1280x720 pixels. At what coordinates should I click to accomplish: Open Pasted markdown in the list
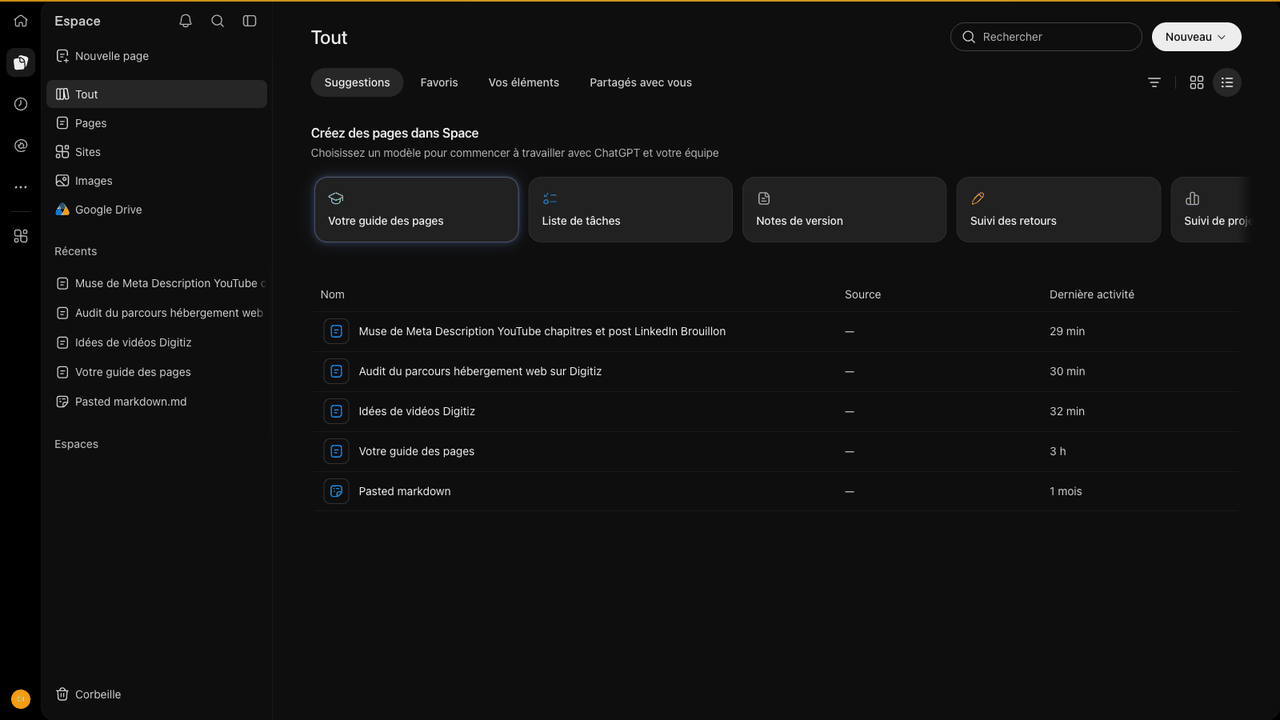coord(776,491)
